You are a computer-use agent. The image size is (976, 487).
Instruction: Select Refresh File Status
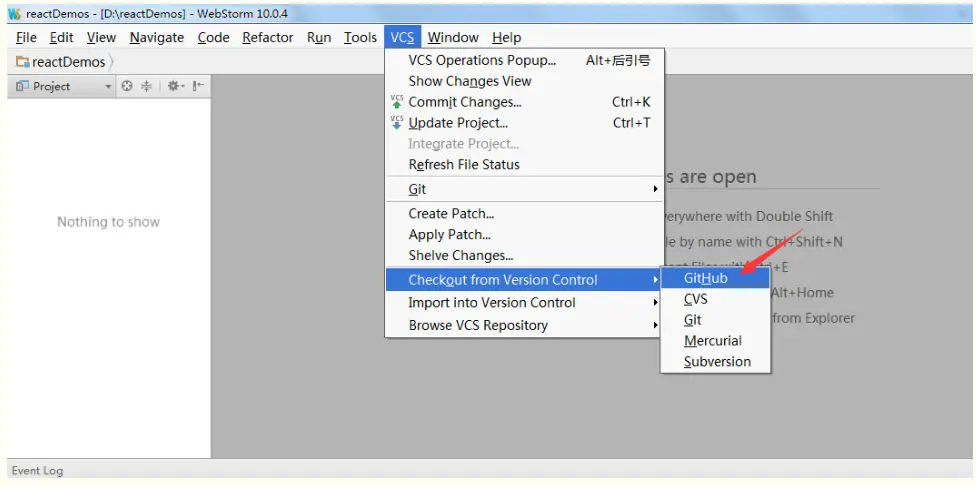point(525,164)
